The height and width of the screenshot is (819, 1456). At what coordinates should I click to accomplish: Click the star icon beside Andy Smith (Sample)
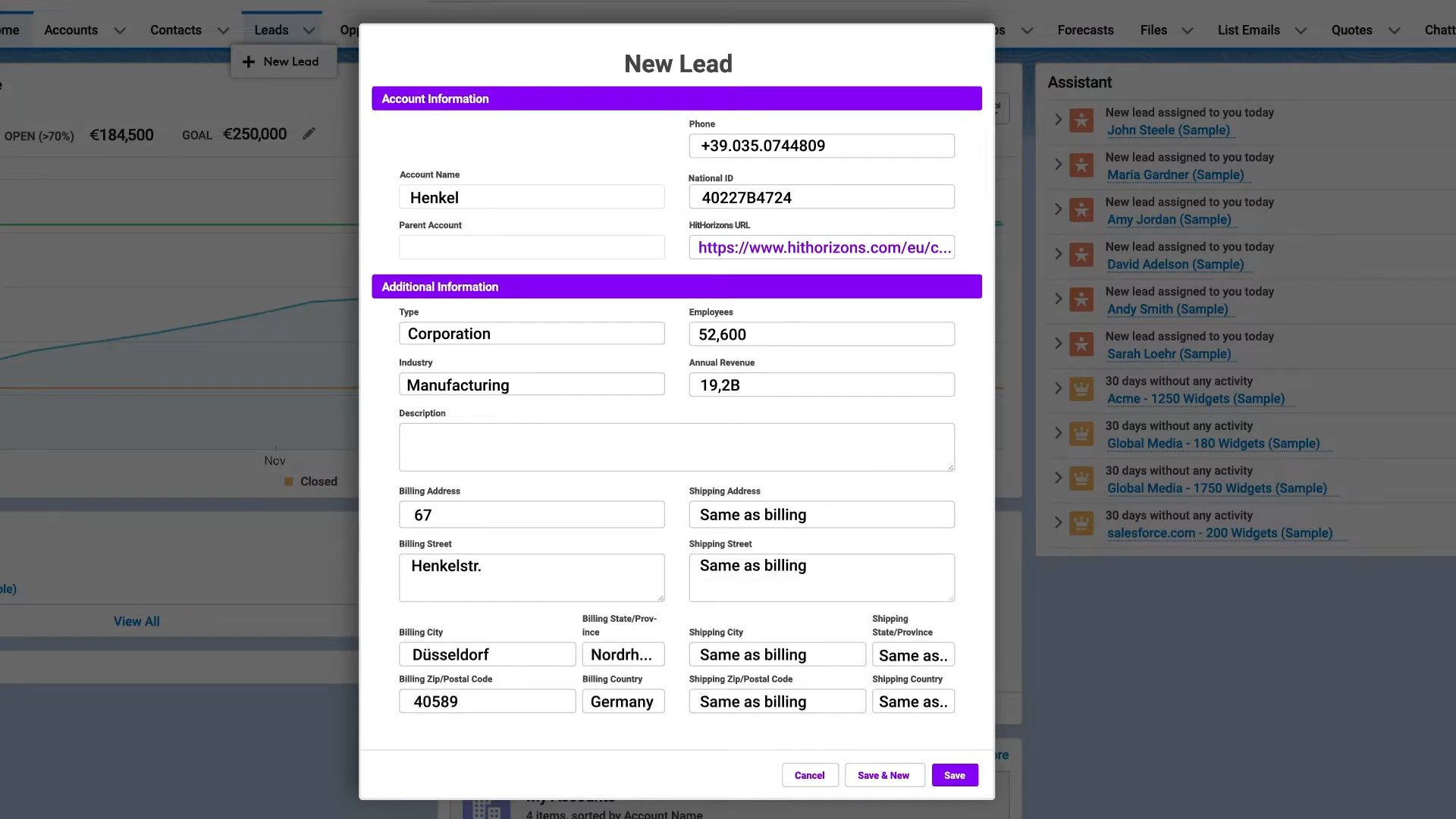point(1081,300)
